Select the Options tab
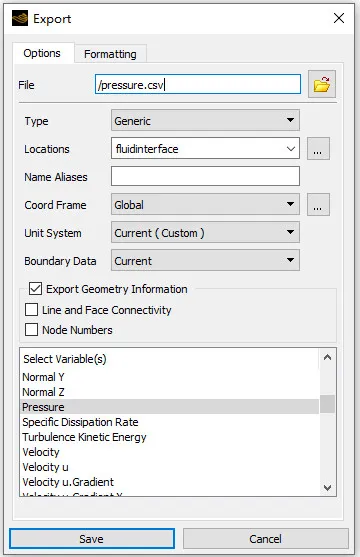 [43, 53]
